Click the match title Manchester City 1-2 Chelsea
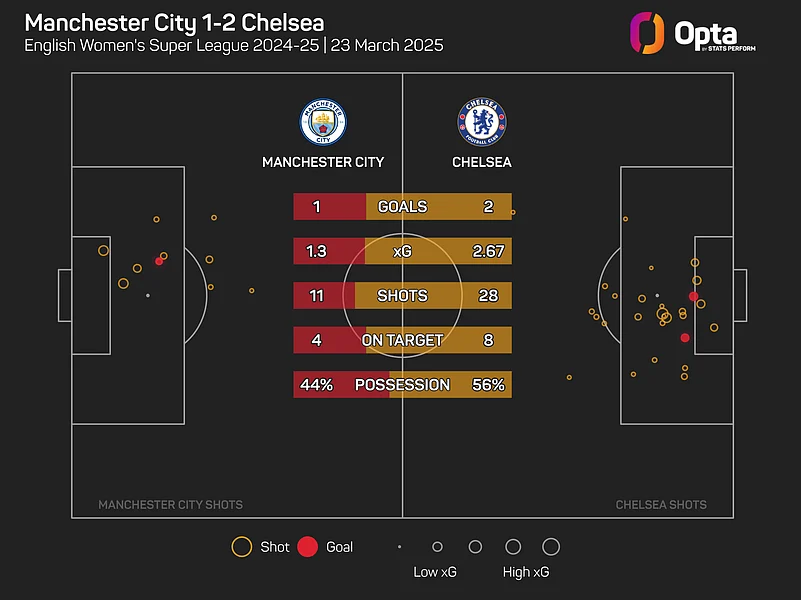The height and width of the screenshot is (600, 801). click(181, 22)
